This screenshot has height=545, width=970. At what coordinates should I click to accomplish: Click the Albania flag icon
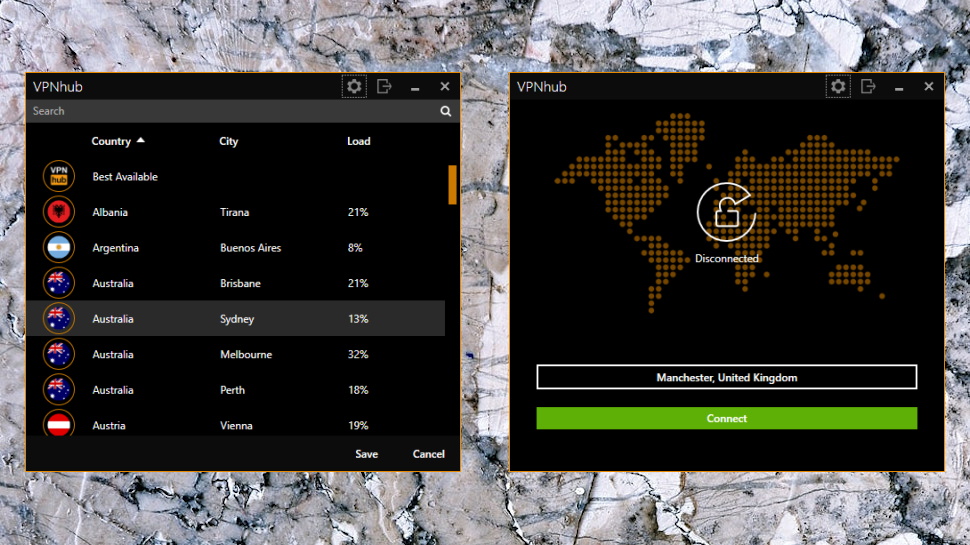tap(59, 212)
